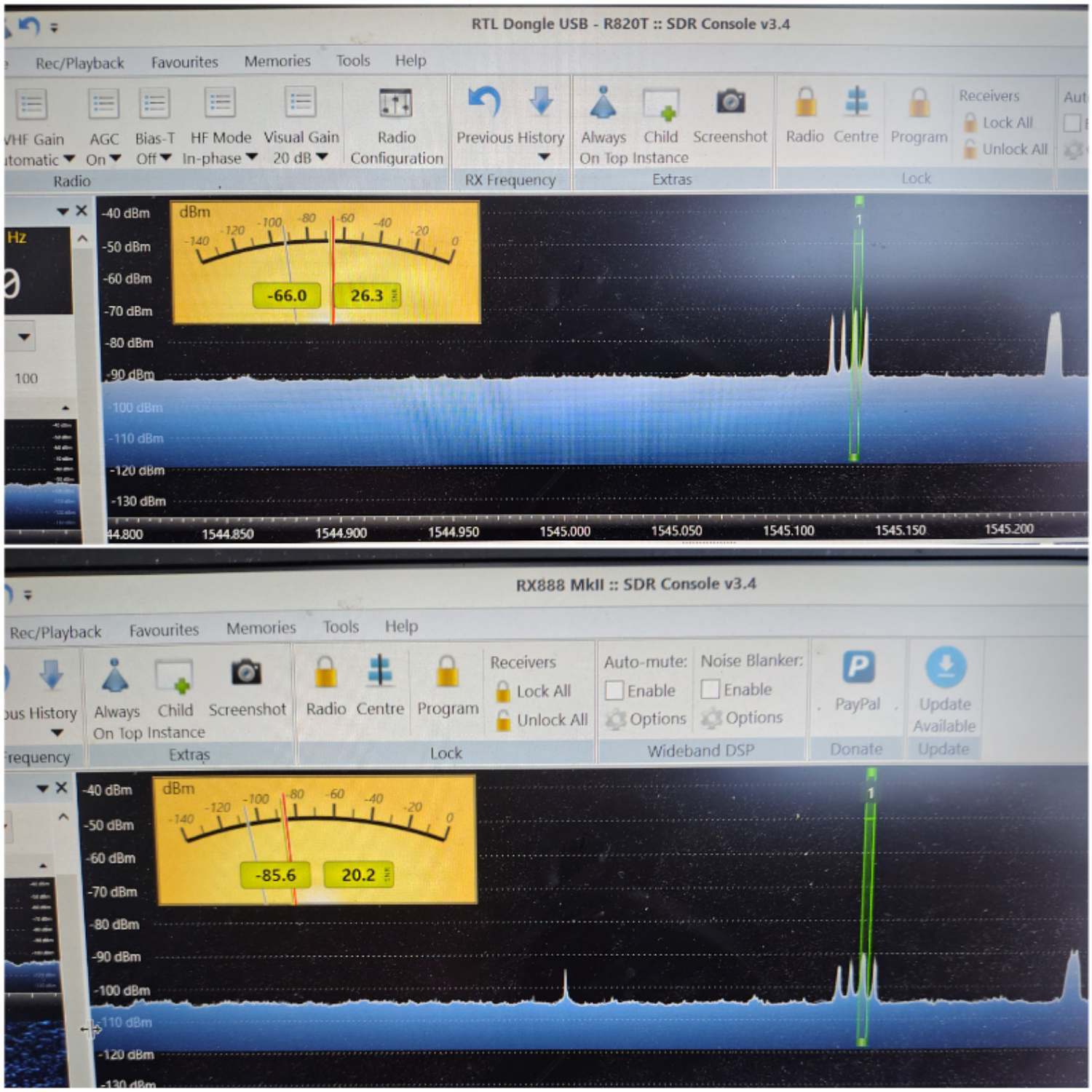This screenshot has height=1092, width=1092.
Task: Click the 1544.900 frequency label on the RTL Dongle scale
Action: (x=341, y=533)
